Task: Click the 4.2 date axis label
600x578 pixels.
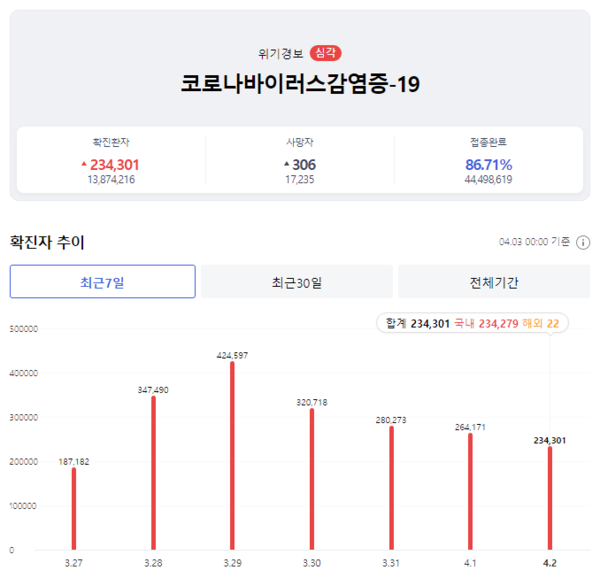Action: click(550, 563)
